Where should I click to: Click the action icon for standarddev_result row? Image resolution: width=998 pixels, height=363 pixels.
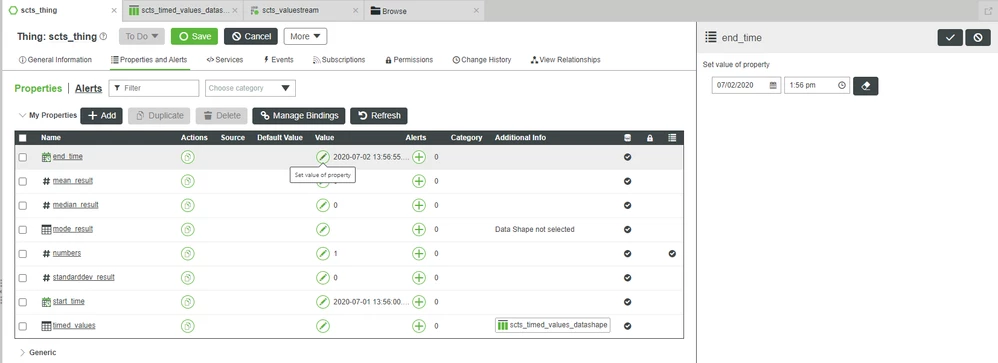pyautogui.click(x=188, y=278)
